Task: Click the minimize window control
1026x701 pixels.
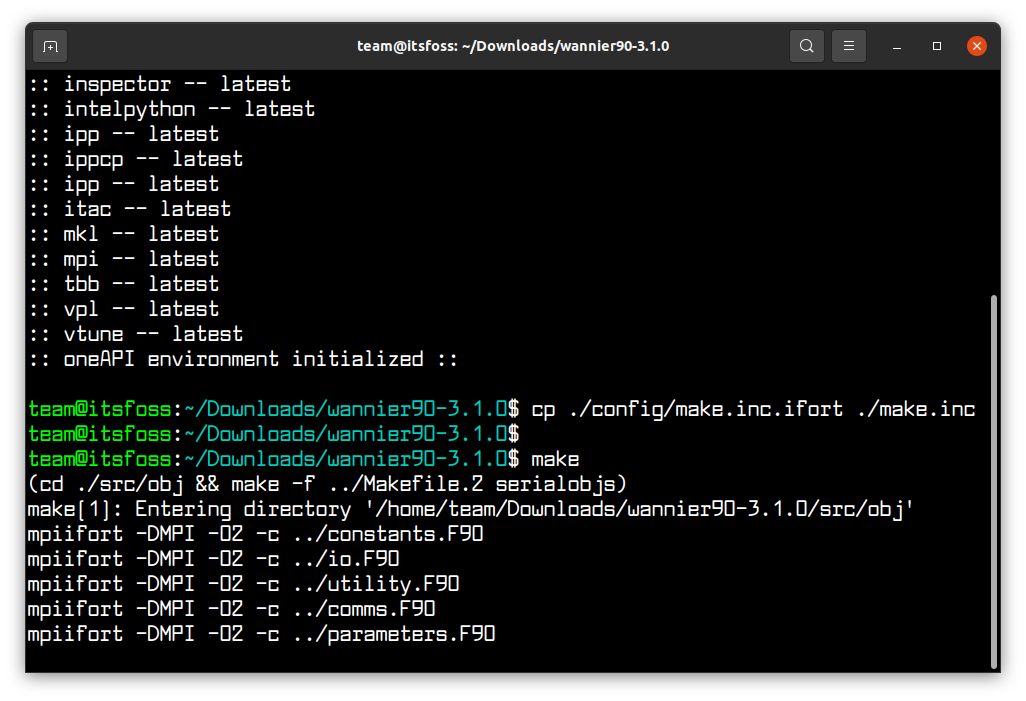Action: (896, 47)
